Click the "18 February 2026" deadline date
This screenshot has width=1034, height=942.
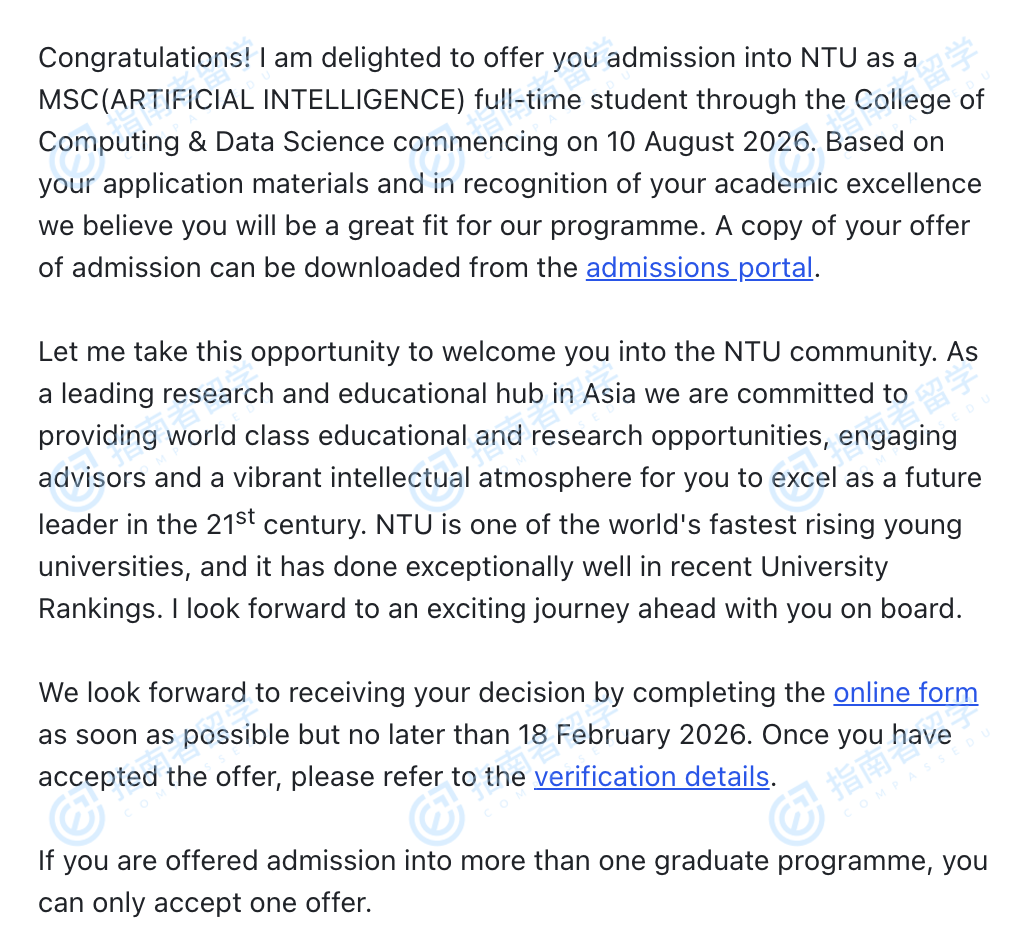coord(635,735)
